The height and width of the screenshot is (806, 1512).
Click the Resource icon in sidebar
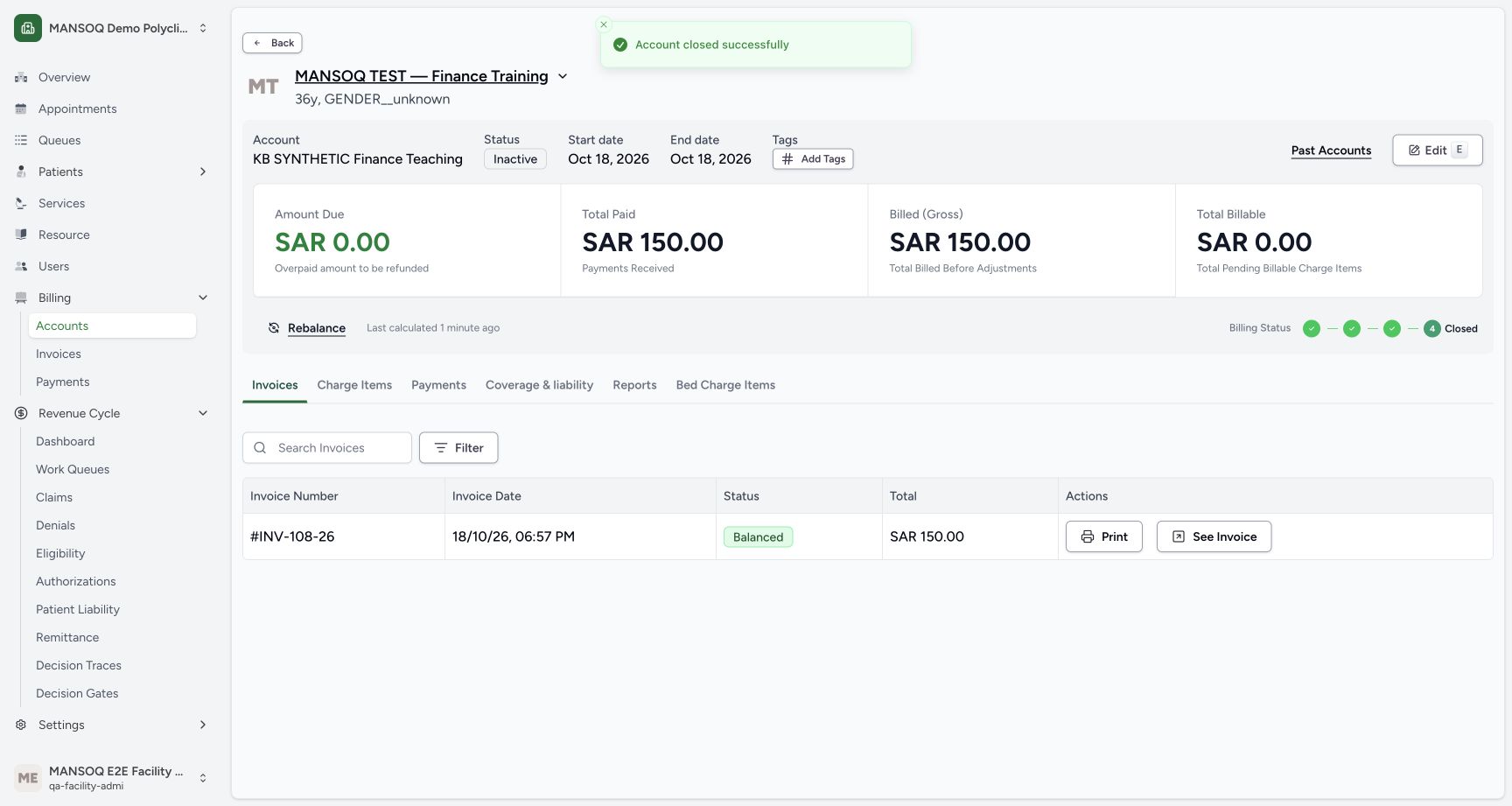pos(21,235)
